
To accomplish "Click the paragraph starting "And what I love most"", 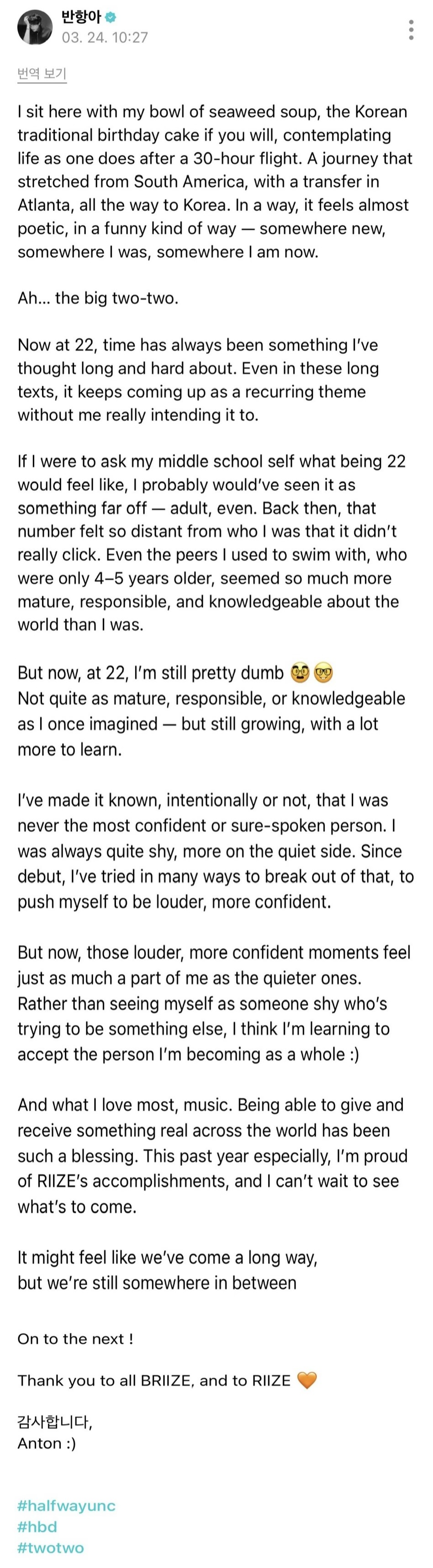I will click(212, 1155).
